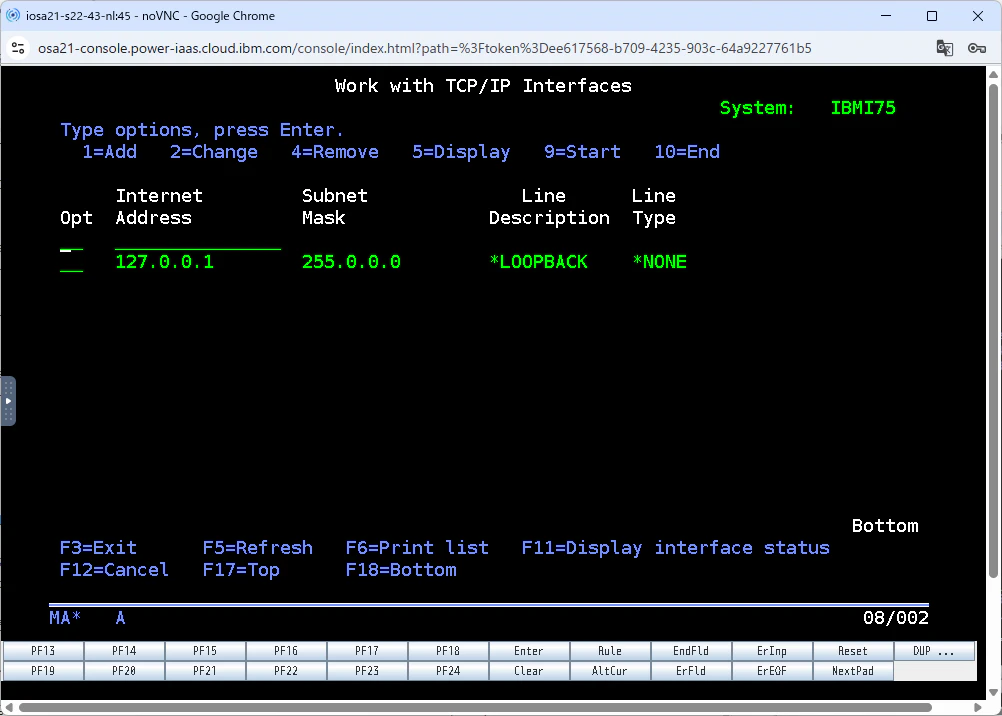Click the Clear keypad button
Screen dimensions: 1002x716
pos(529,671)
